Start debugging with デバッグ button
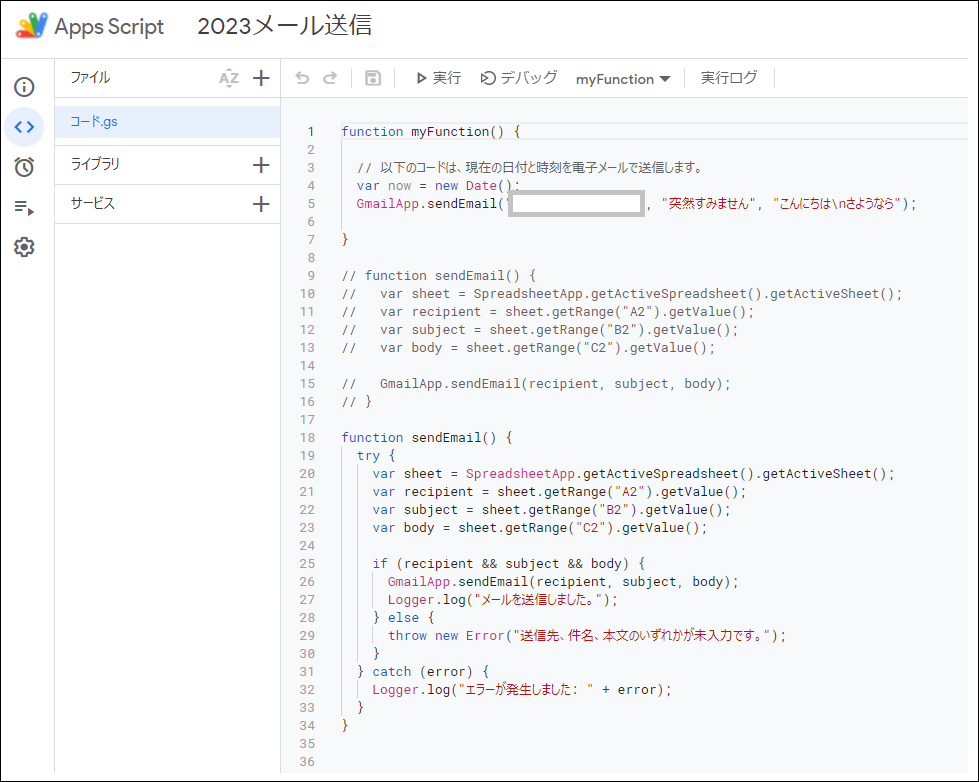 (518, 77)
